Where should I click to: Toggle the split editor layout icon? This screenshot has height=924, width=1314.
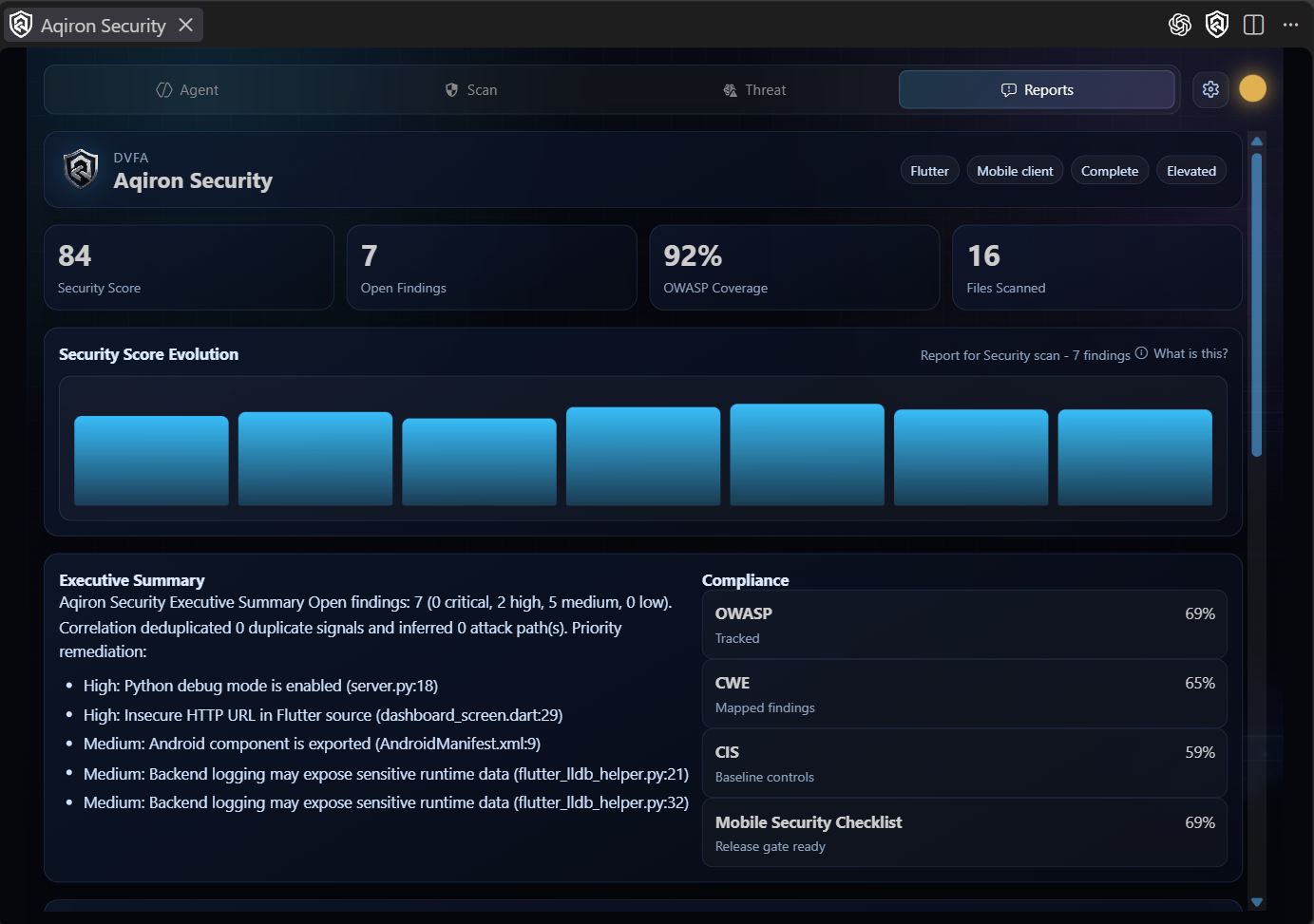1254,25
